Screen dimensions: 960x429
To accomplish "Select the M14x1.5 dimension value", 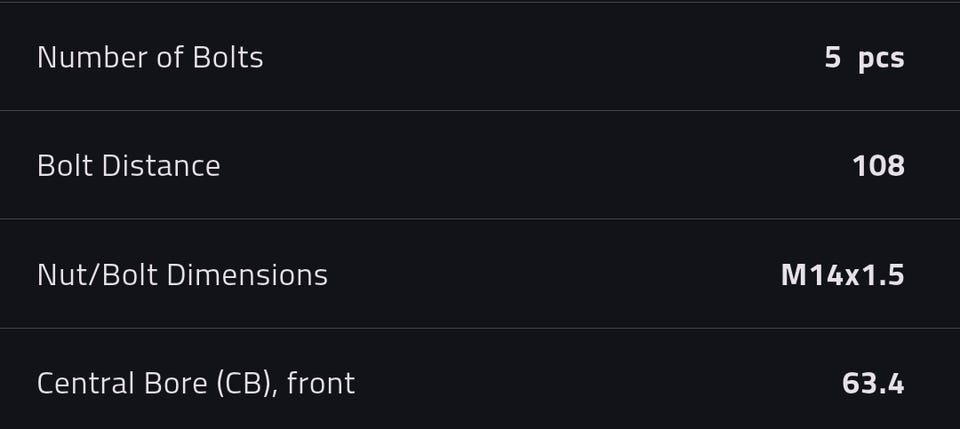I will [842, 274].
